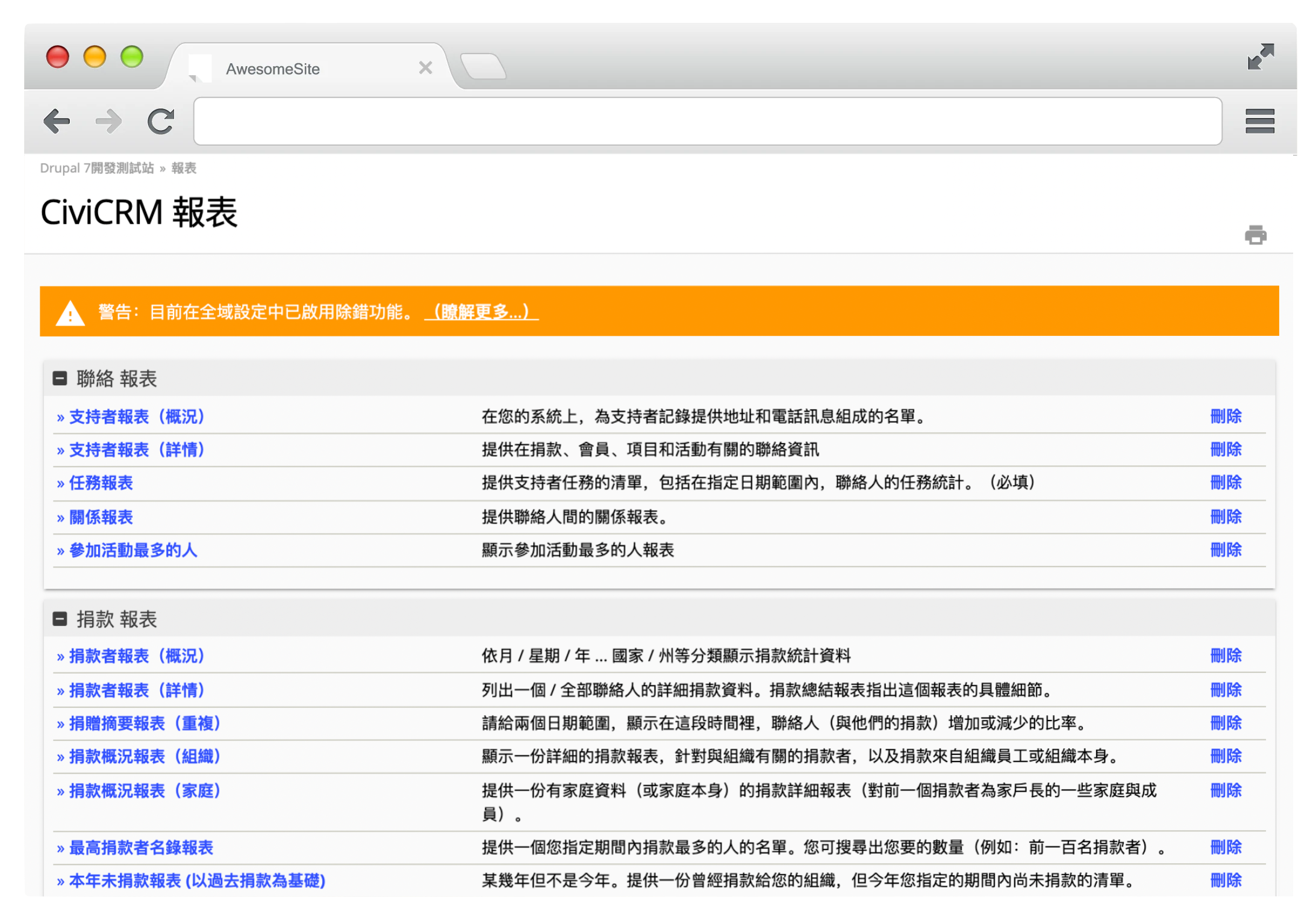The width and height of the screenshot is (1316, 918).
Task: Click the fullscreen expand arrows icon
Action: (x=1260, y=57)
